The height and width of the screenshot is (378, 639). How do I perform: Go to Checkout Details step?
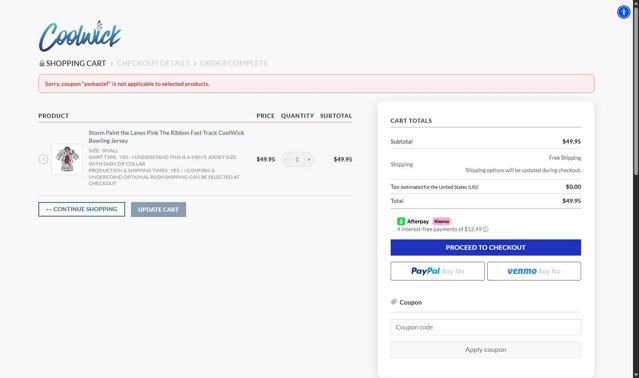pyautogui.click(x=153, y=63)
